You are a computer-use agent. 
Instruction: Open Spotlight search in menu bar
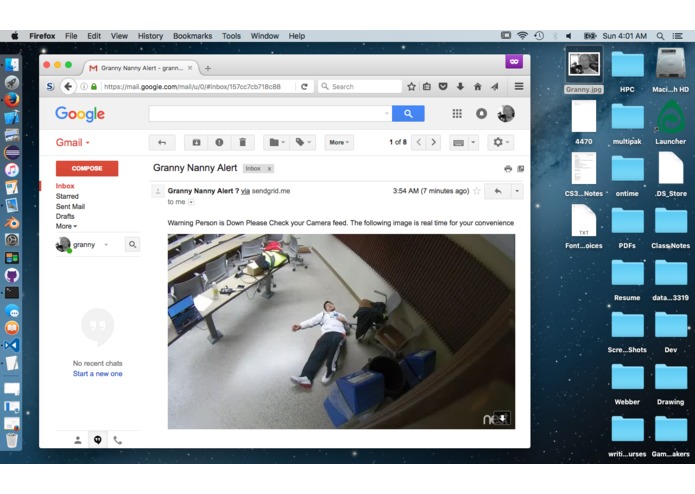[660, 36]
